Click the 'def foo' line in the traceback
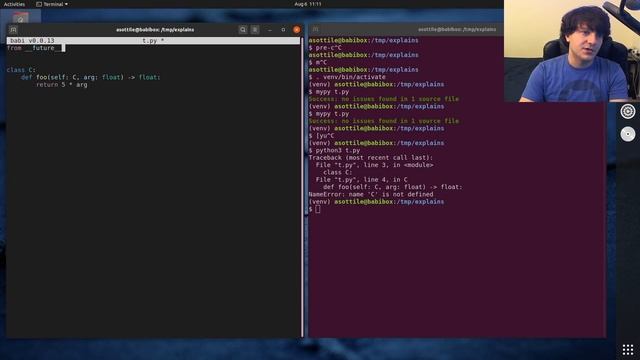Viewport: 640px width, 360px height. [393, 187]
